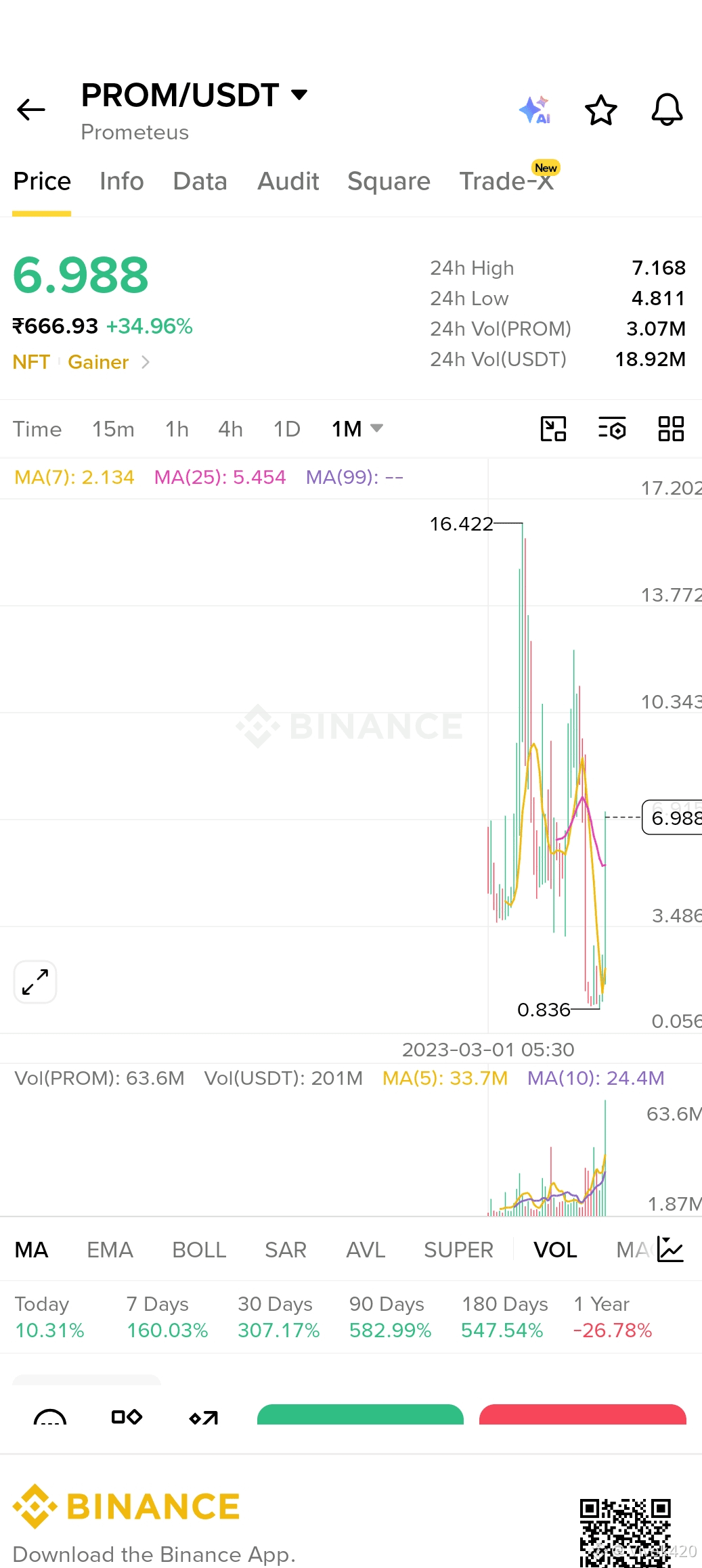Tap the 30 Days 307.17% change
The height and width of the screenshot is (1568, 702).
[x=279, y=1317]
